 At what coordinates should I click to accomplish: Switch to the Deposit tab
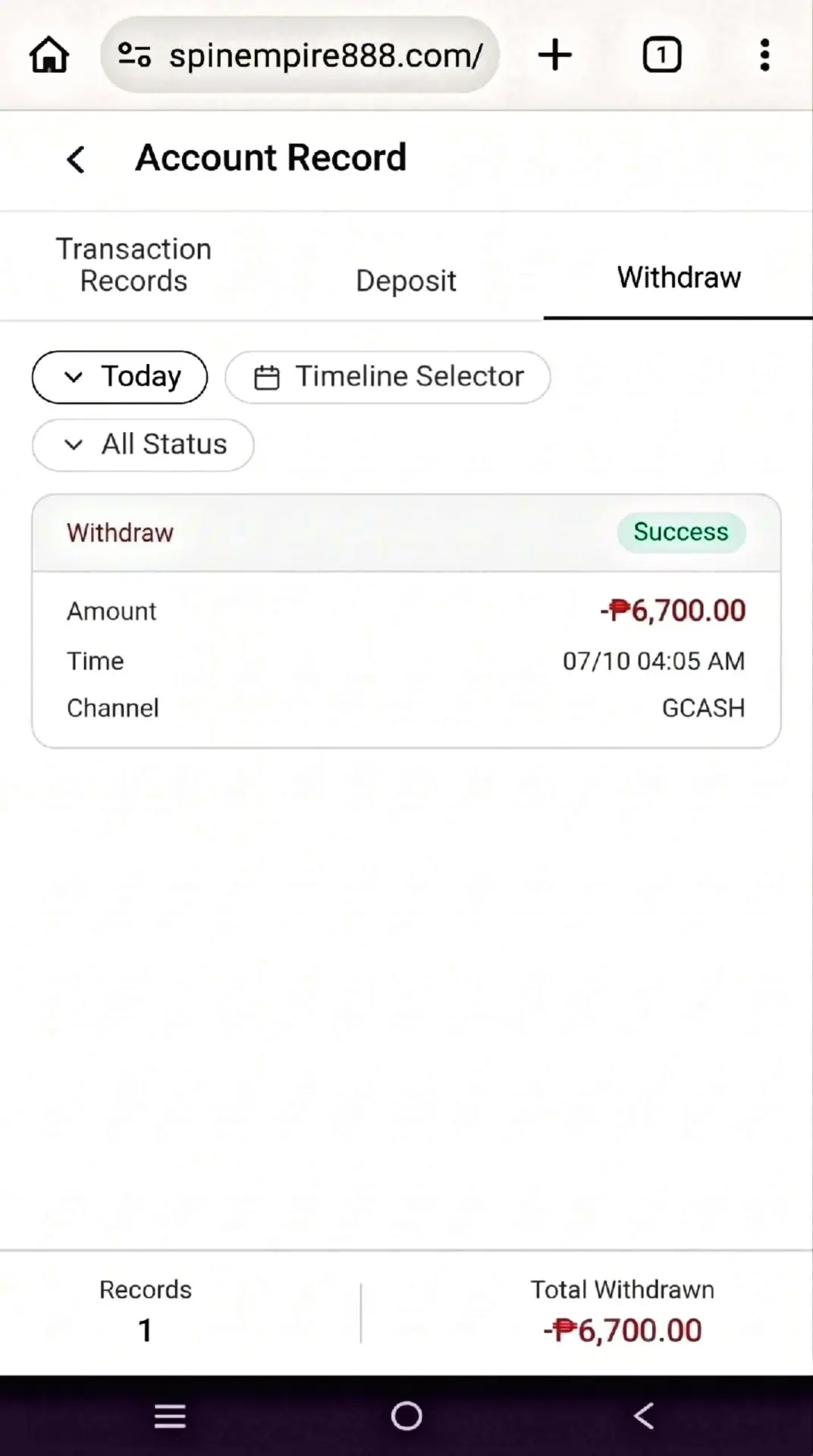click(x=406, y=281)
